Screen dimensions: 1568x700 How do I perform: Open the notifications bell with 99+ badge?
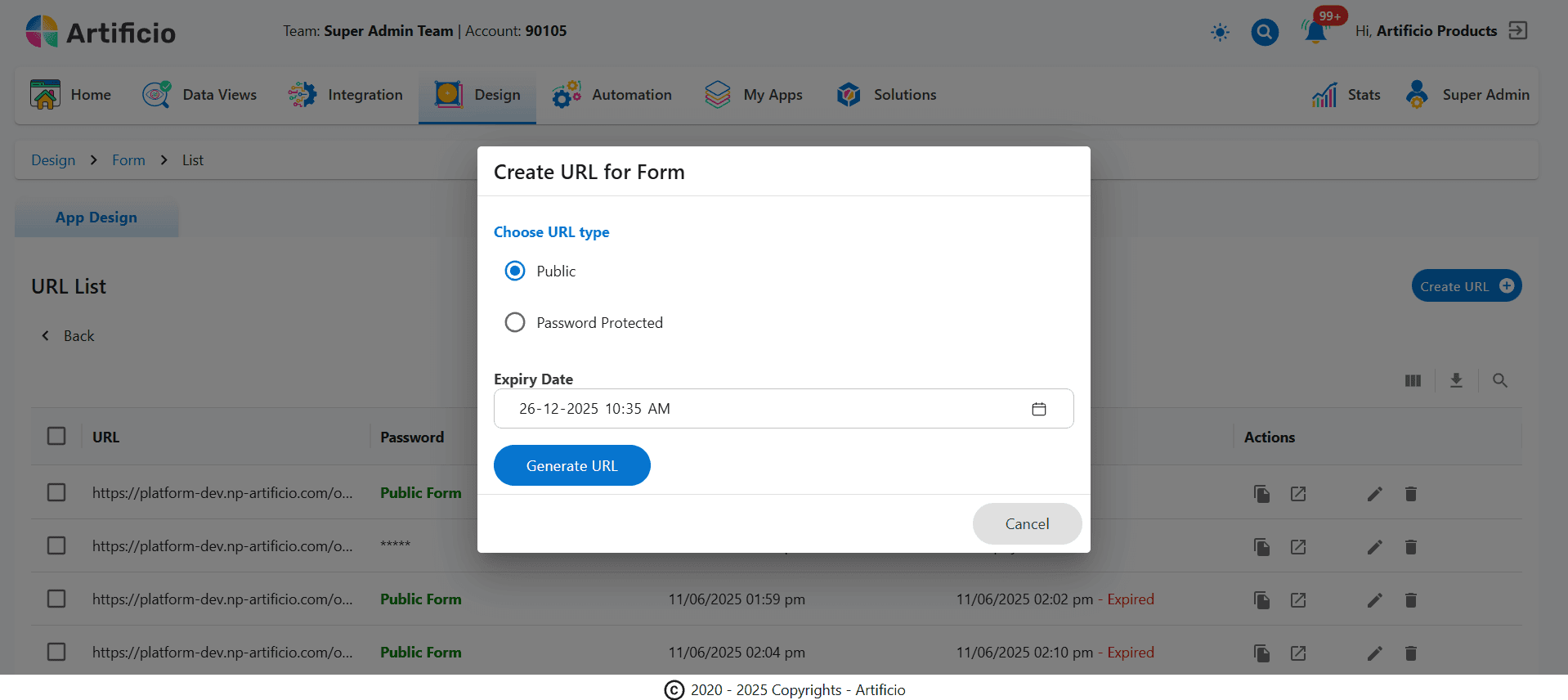coord(1315,31)
